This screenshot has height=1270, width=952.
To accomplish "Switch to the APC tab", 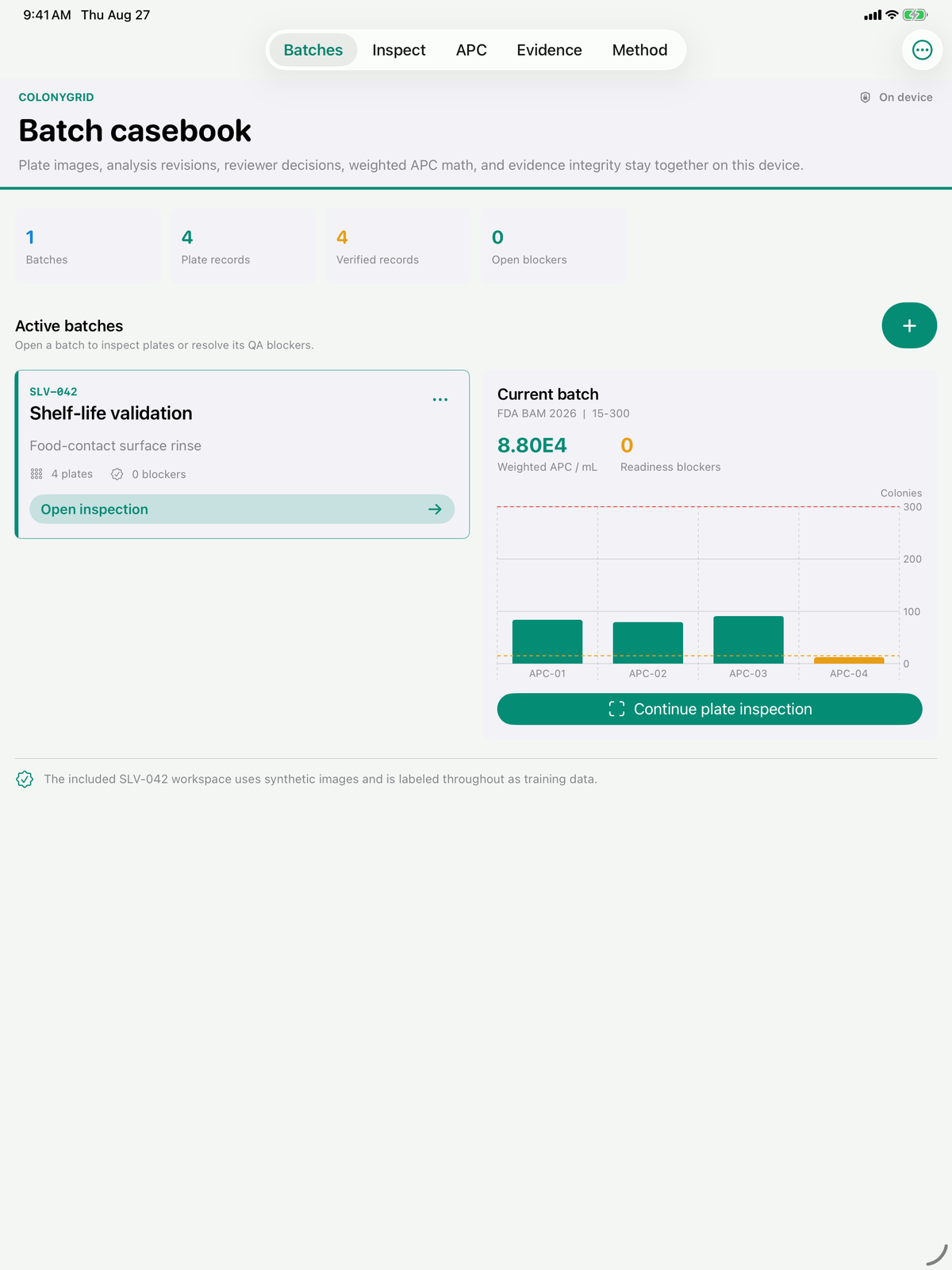I will [471, 50].
